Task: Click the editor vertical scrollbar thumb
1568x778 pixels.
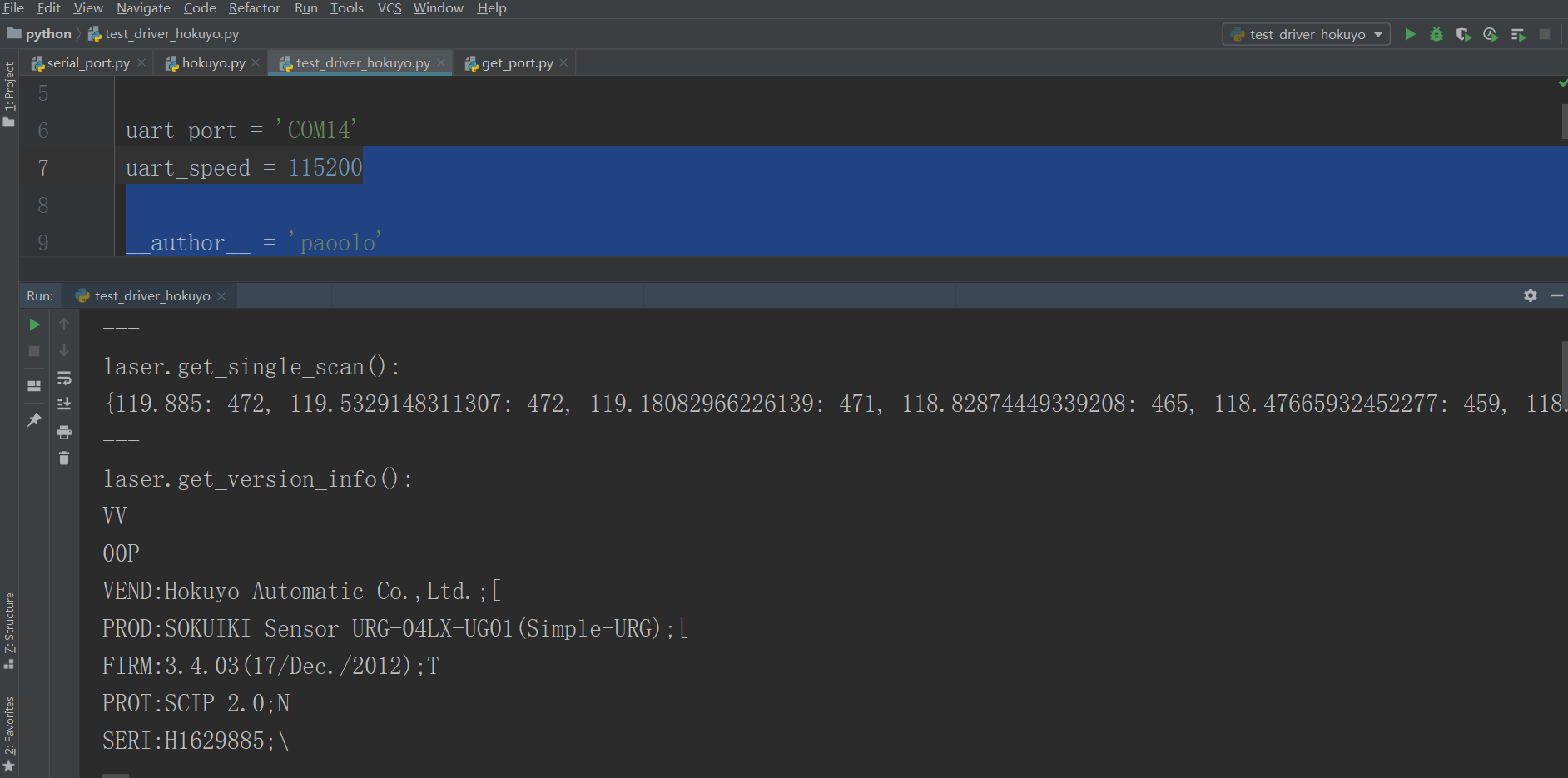Action: tap(1564, 121)
